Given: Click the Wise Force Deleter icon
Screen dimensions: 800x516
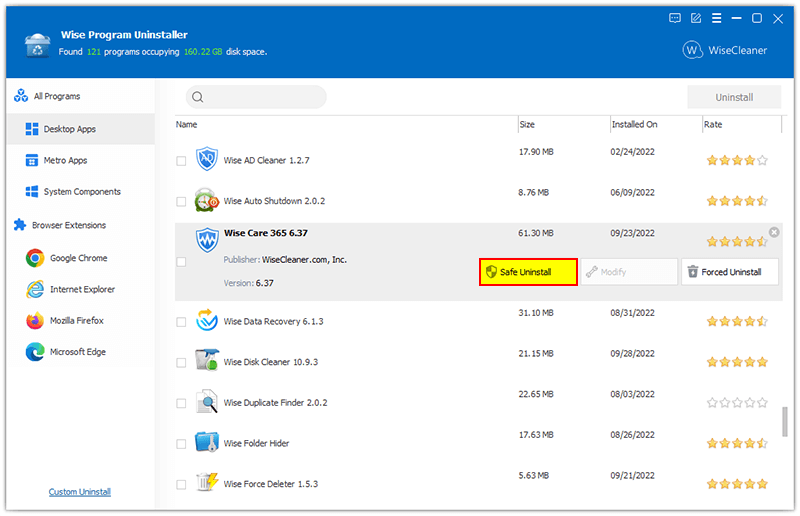Looking at the screenshot, I should pos(207,482).
